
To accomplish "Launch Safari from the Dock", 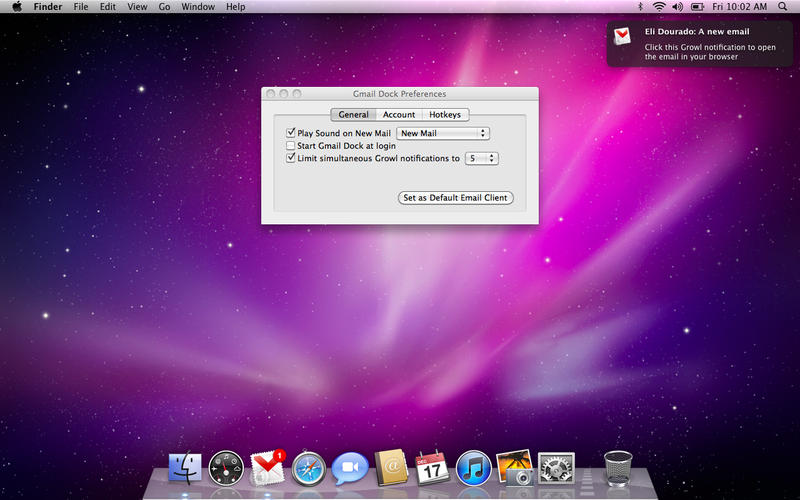I will [309, 467].
